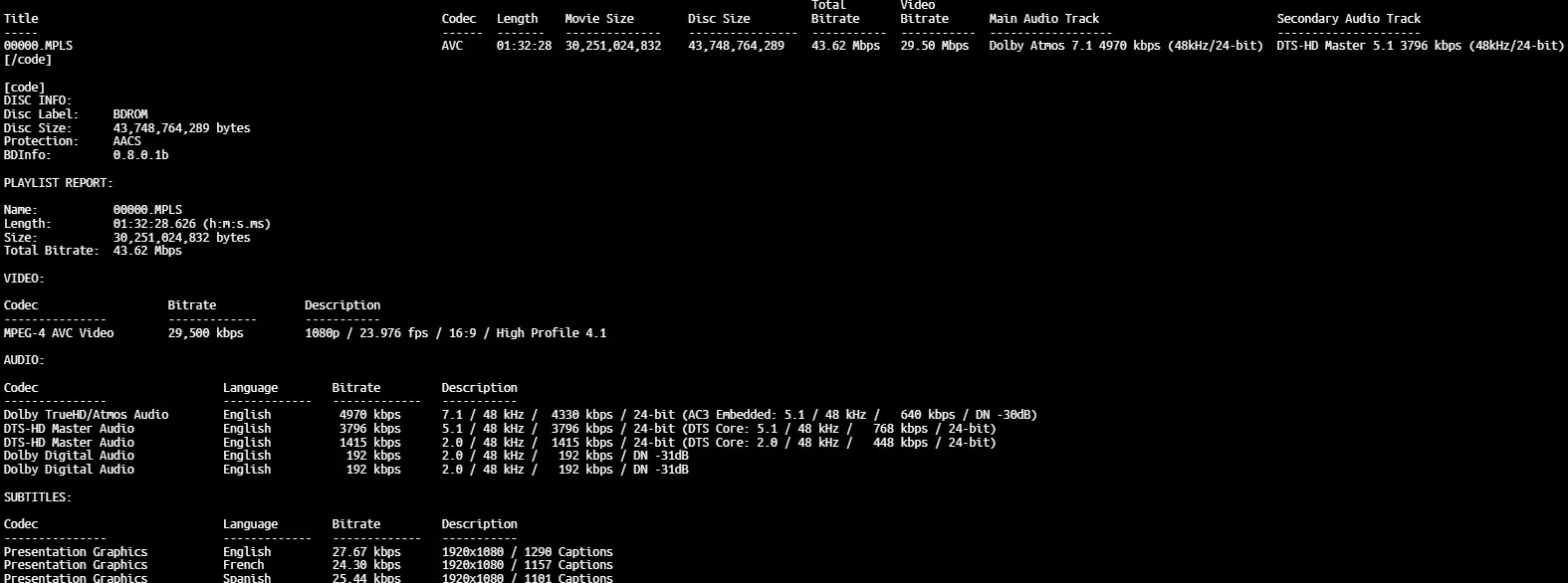The image size is (1568, 583).
Task: Click the Title column header
Action: 21,19
